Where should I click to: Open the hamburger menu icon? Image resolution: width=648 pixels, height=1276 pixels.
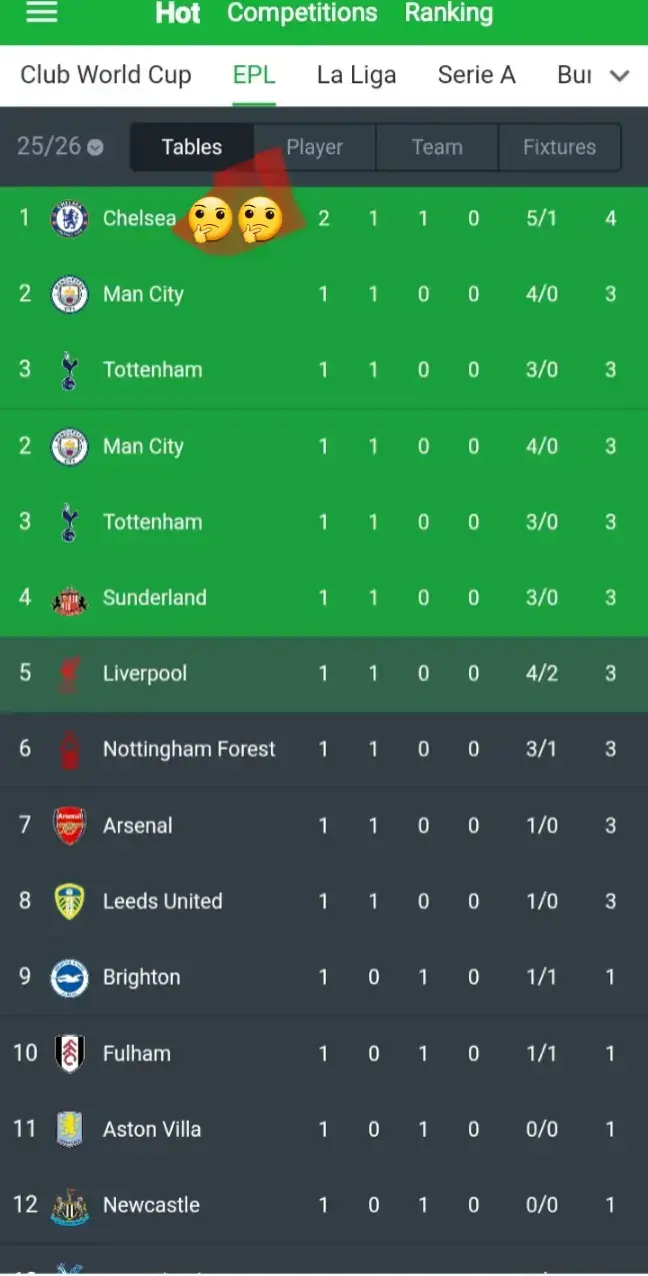[41, 12]
